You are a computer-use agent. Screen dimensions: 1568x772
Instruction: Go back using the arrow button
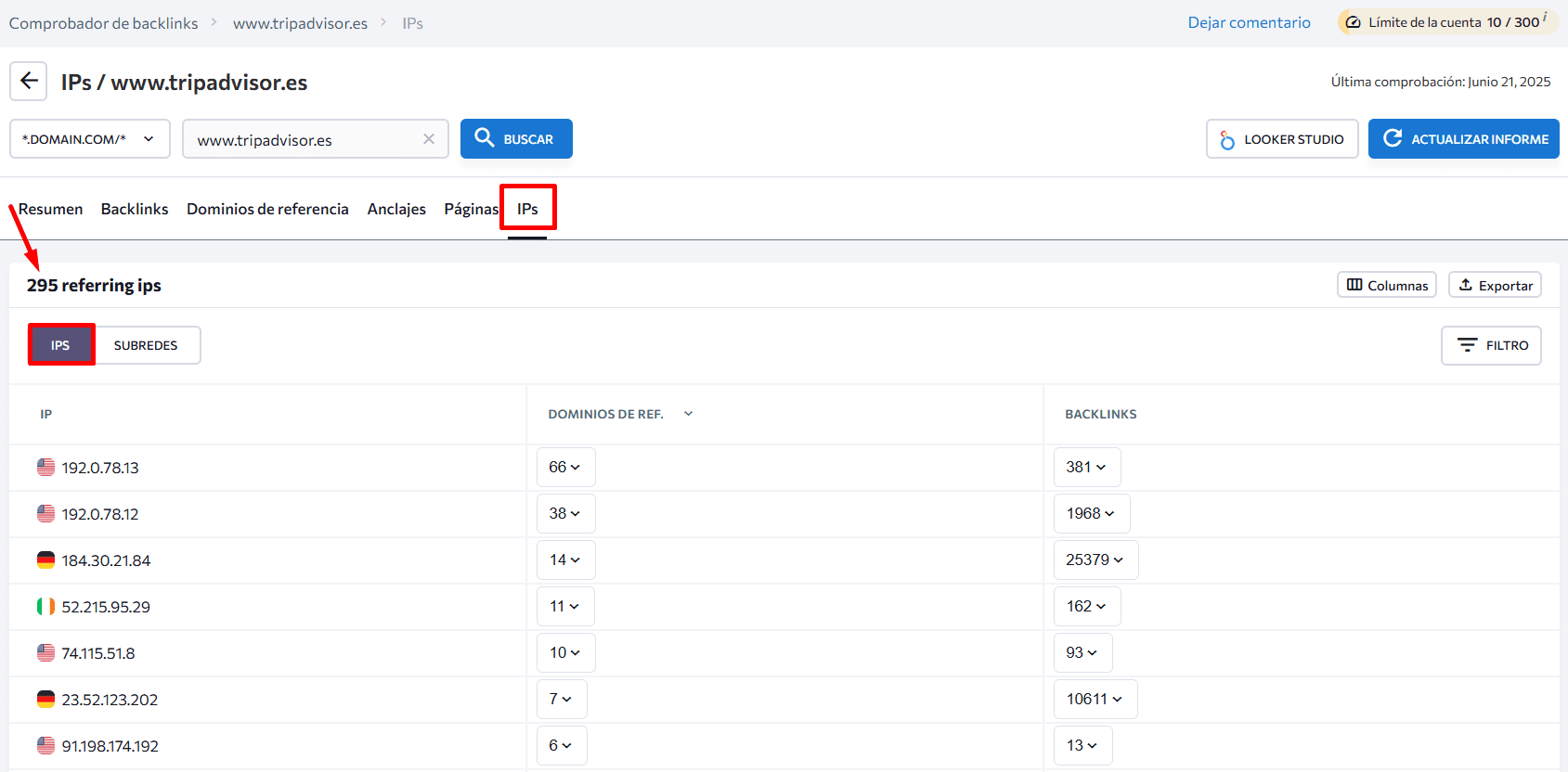[x=29, y=82]
